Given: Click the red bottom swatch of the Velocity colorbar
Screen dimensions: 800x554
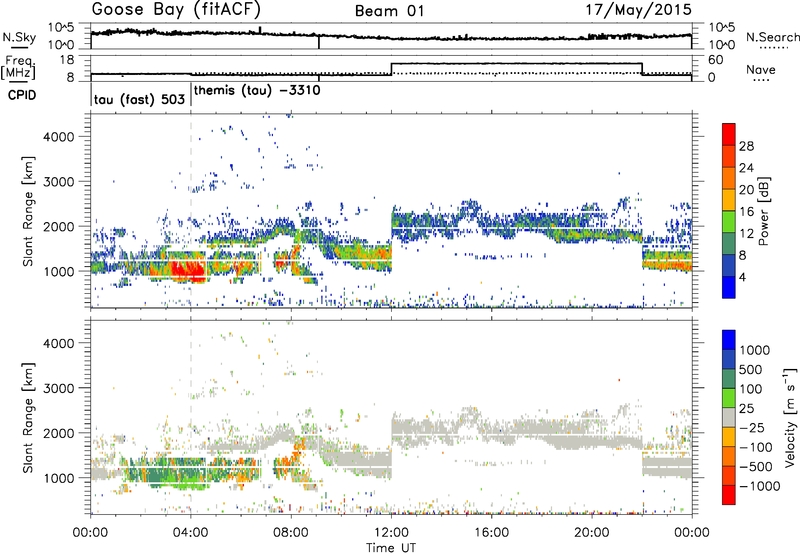Looking at the screenshot, I should tap(729, 495).
